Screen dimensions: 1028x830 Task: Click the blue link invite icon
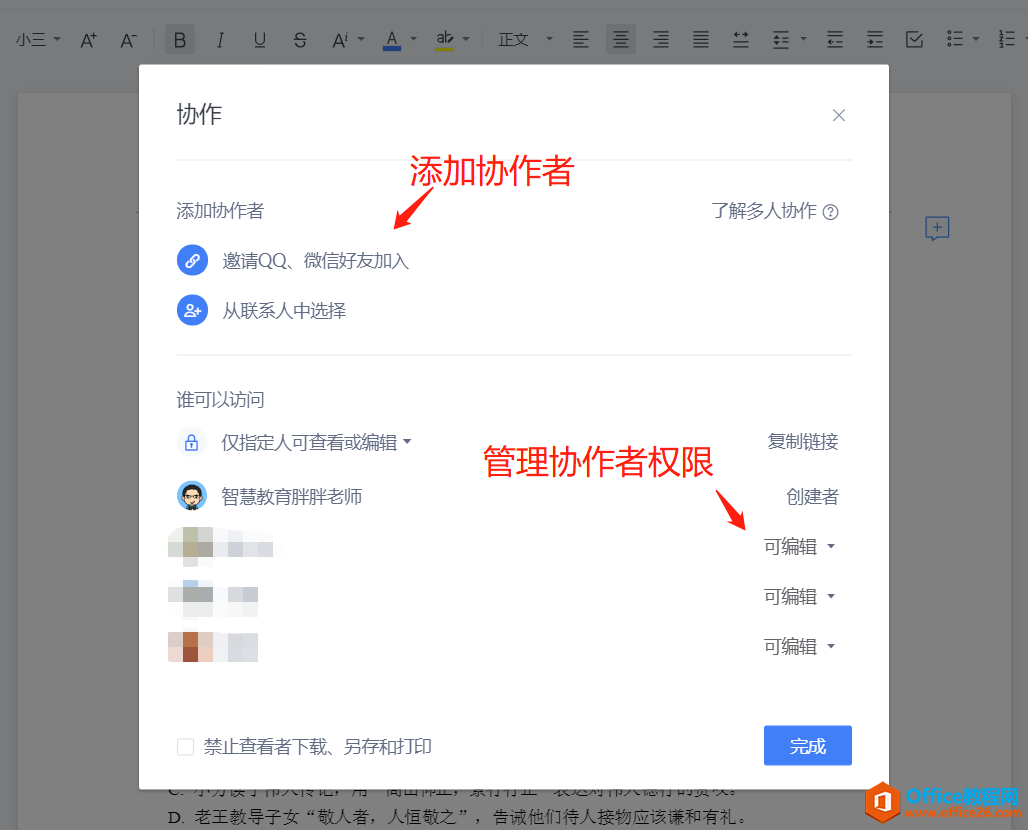pyautogui.click(x=193, y=260)
